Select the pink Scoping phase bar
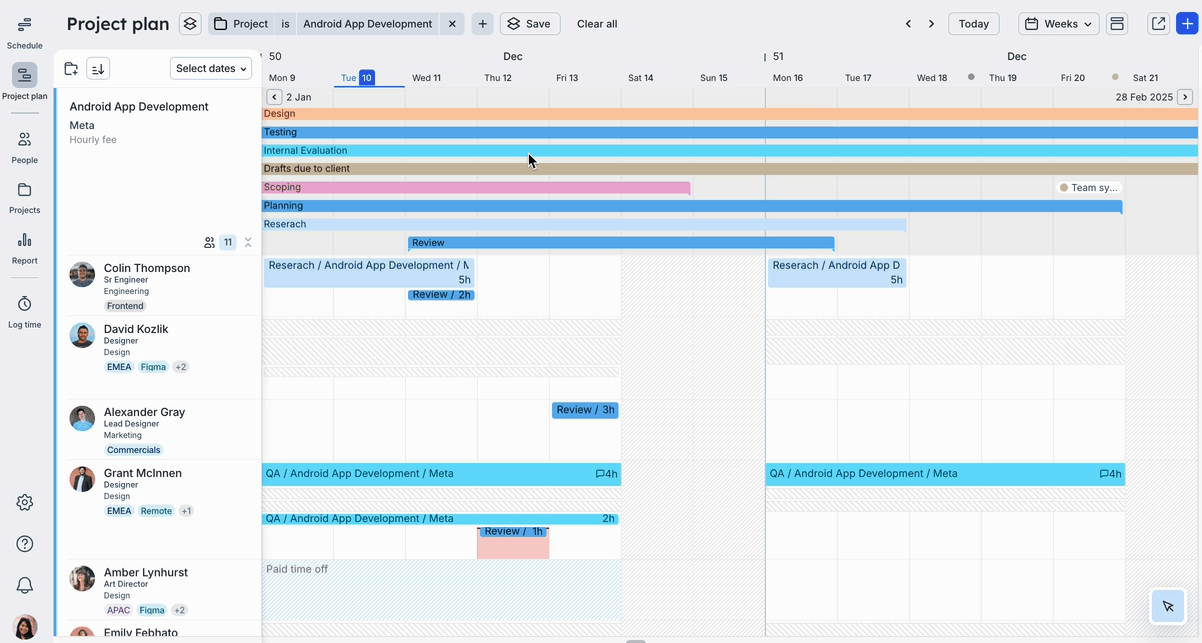 pyautogui.click(x=476, y=187)
